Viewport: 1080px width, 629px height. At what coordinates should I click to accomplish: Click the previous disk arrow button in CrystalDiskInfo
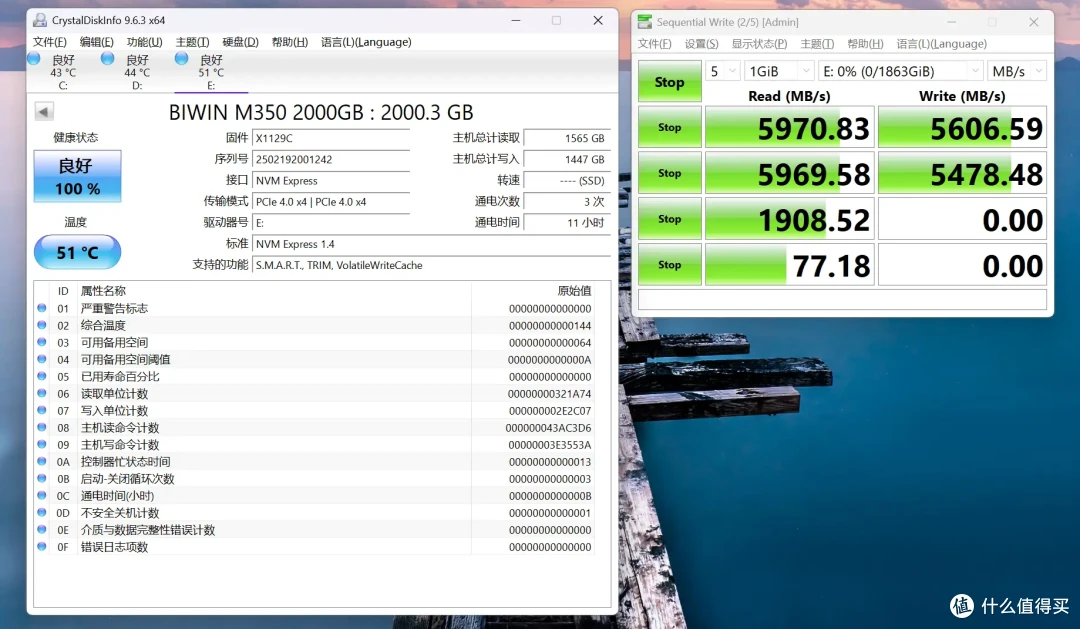[43, 111]
